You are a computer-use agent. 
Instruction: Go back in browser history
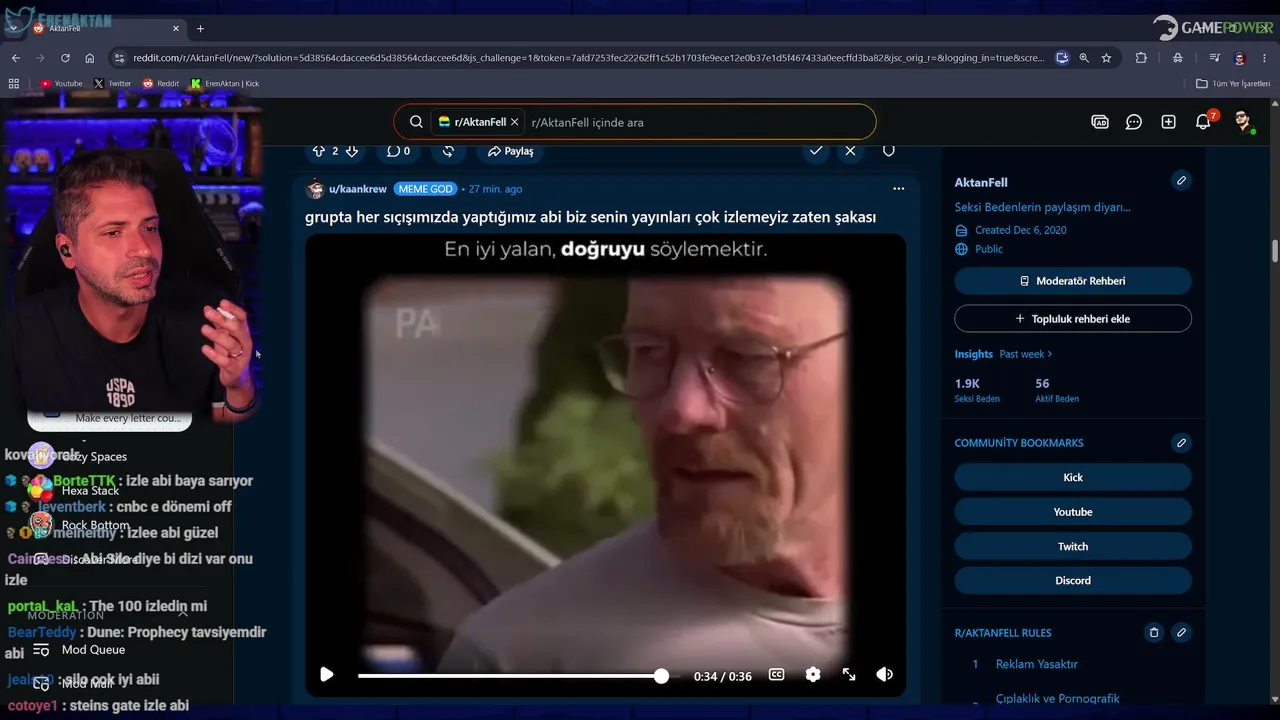point(16,58)
